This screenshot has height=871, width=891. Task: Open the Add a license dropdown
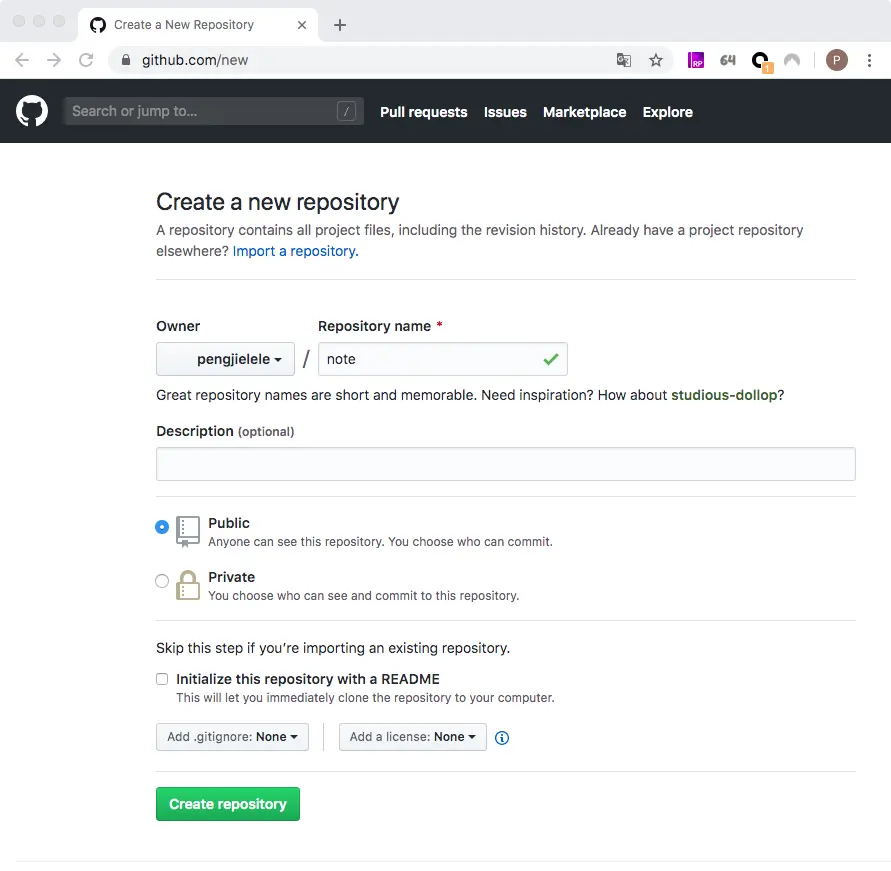(413, 737)
